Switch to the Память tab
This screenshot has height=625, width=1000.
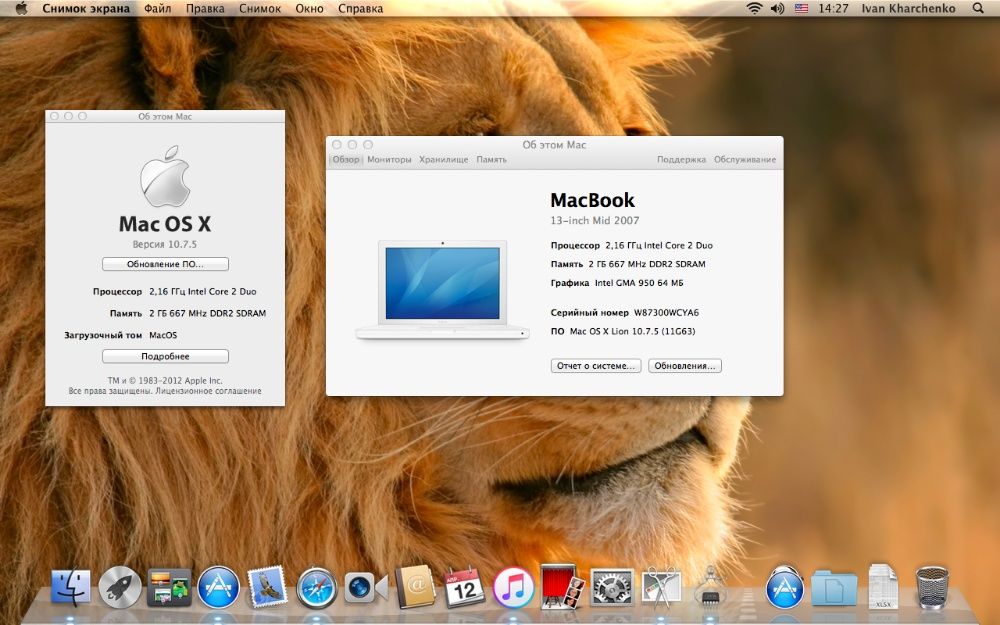(491, 159)
